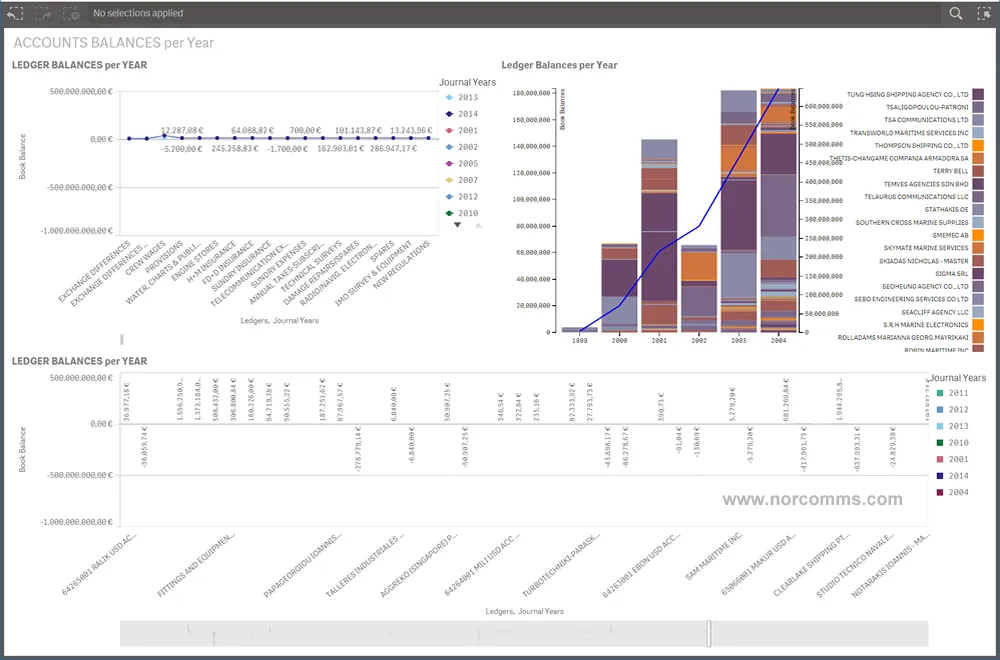Image resolution: width=1000 pixels, height=660 pixels.
Task: Step forward in selection history
Action: 40,13
